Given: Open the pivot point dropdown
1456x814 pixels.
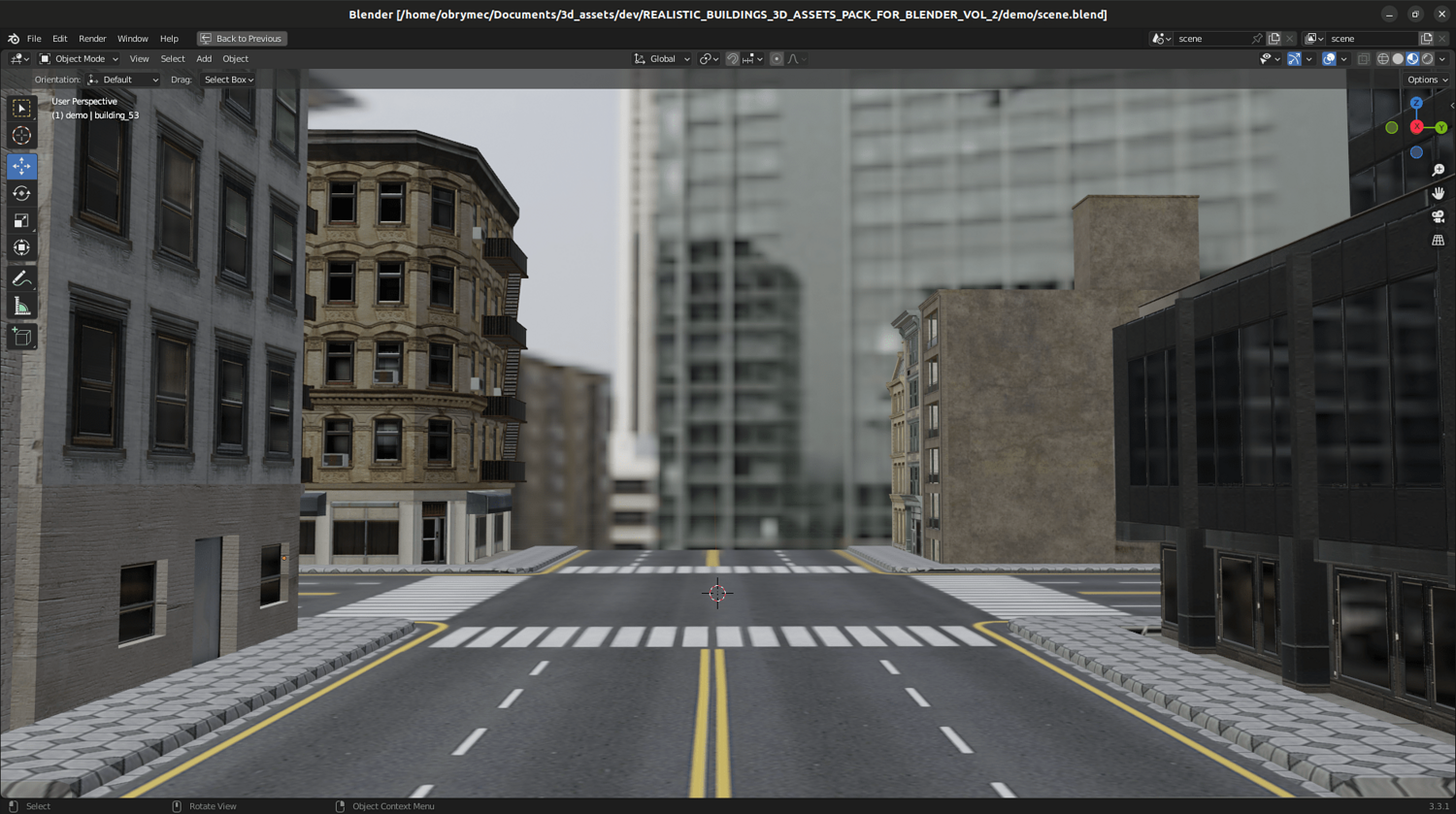Looking at the screenshot, I should (x=710, y=59).
